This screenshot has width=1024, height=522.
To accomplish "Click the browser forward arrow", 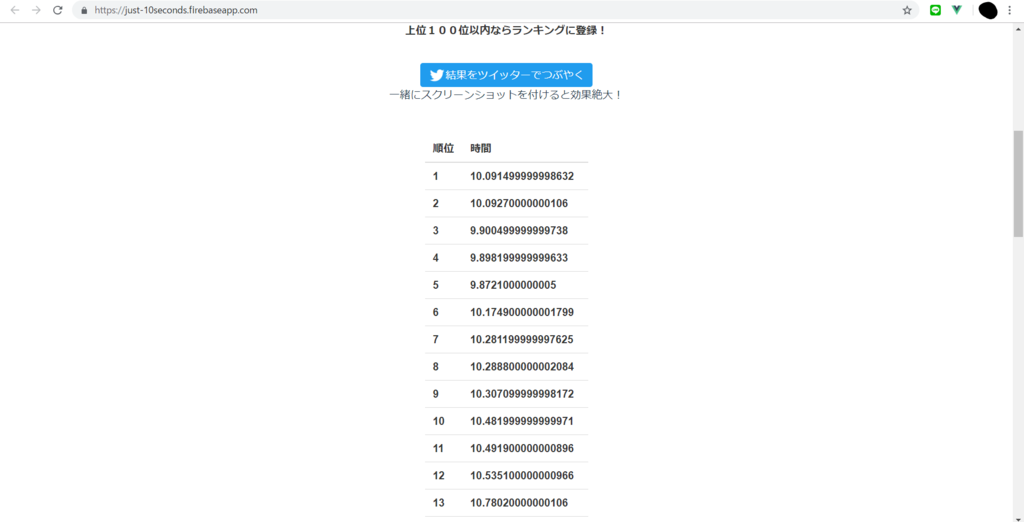I will [37, 10].
